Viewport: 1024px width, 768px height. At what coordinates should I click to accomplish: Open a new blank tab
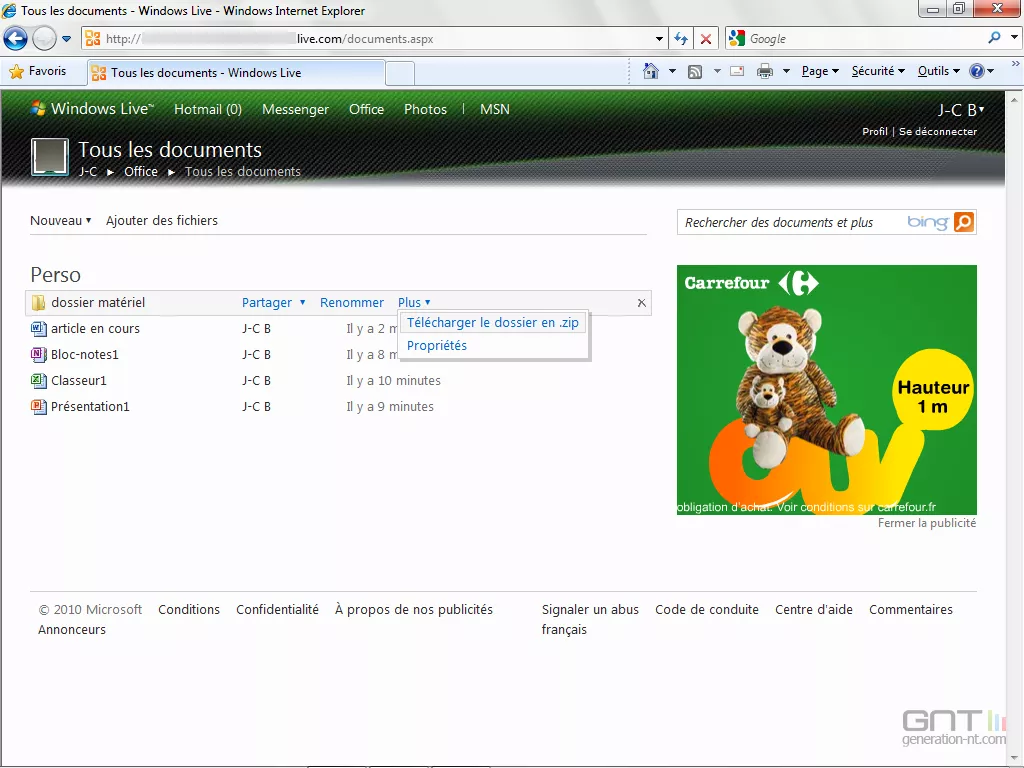[x=400, y=73]
